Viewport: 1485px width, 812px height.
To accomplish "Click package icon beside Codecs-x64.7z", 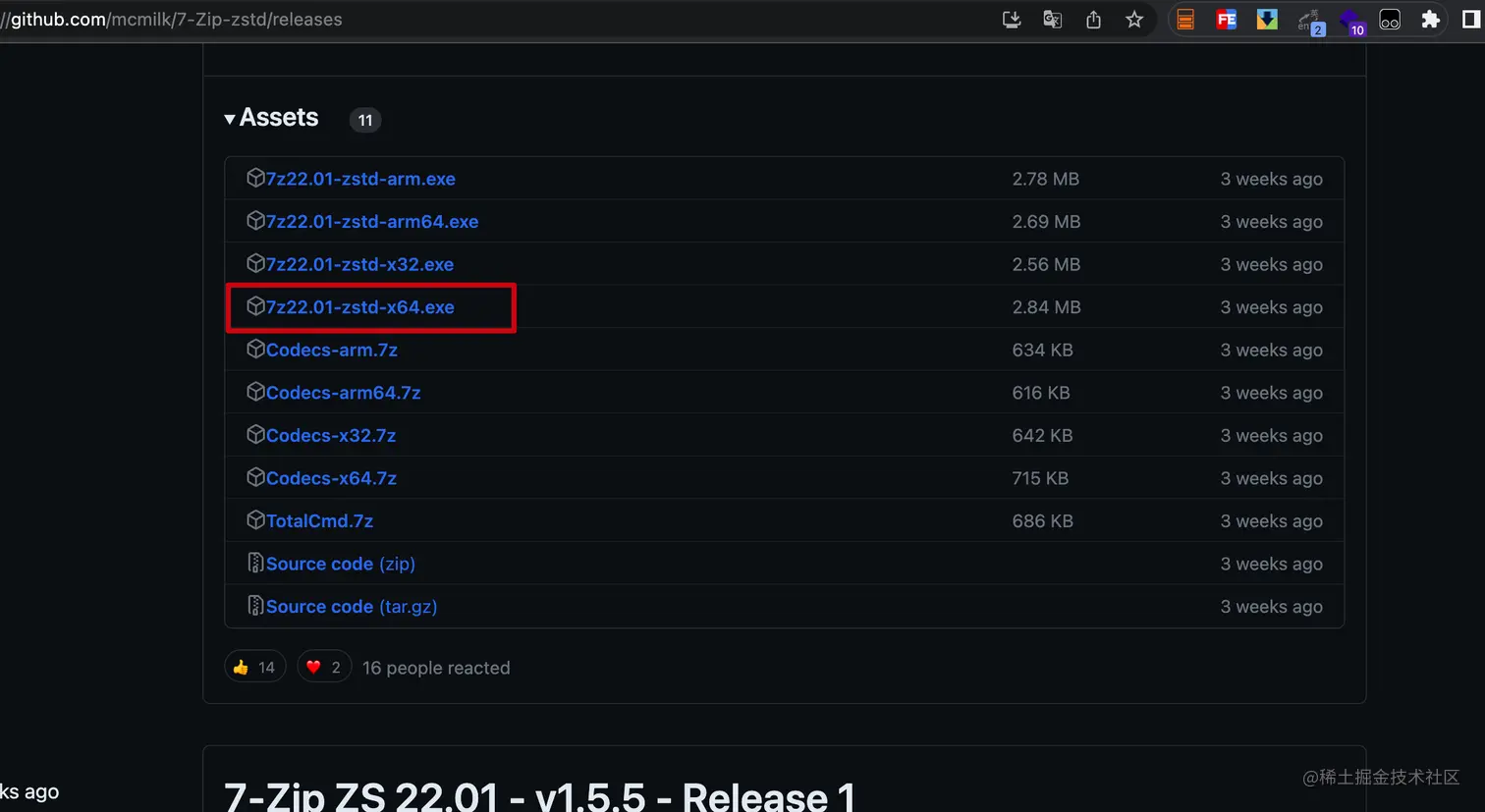I will [x=255, y=477].
